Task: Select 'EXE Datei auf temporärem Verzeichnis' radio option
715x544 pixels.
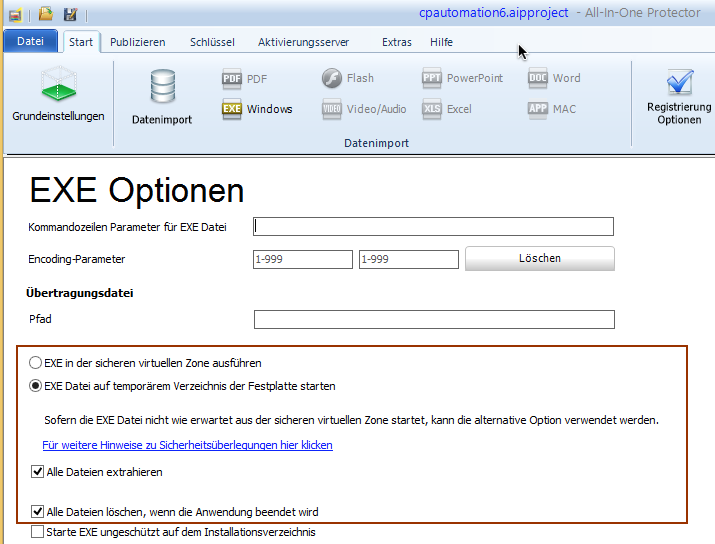Action: [37, 386]
